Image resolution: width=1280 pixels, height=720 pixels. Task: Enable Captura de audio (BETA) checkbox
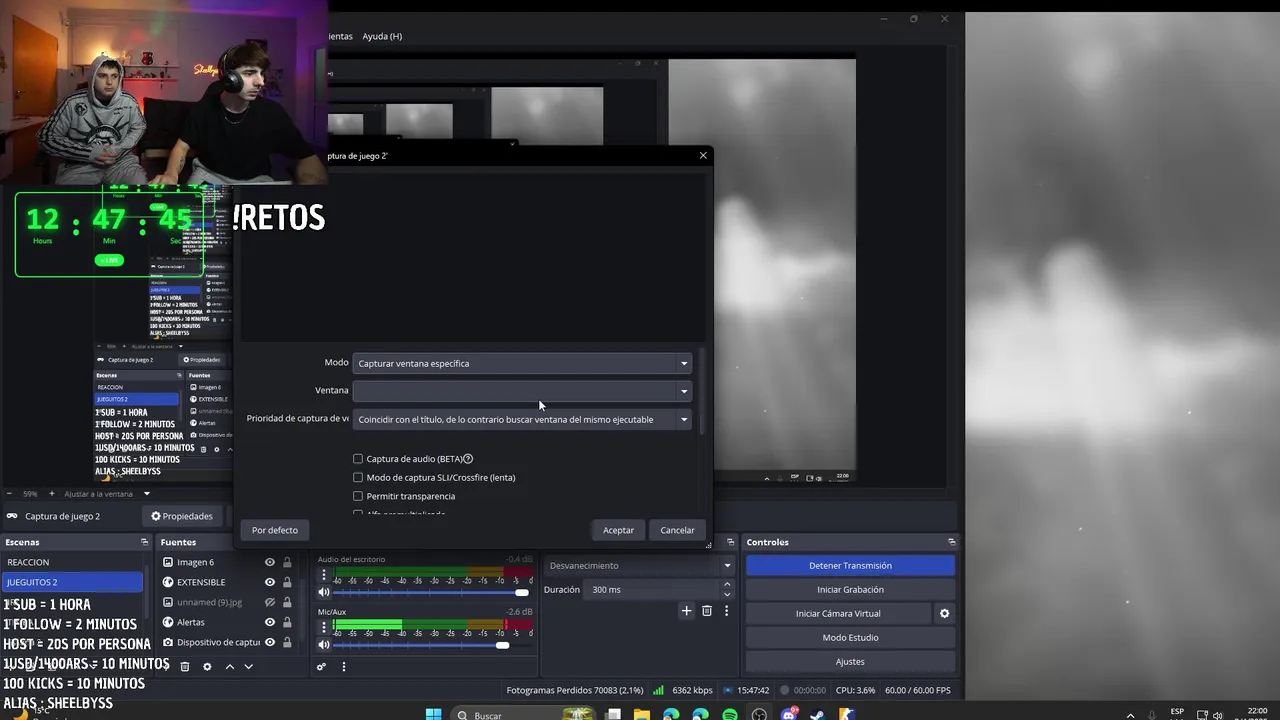(358, 459)
